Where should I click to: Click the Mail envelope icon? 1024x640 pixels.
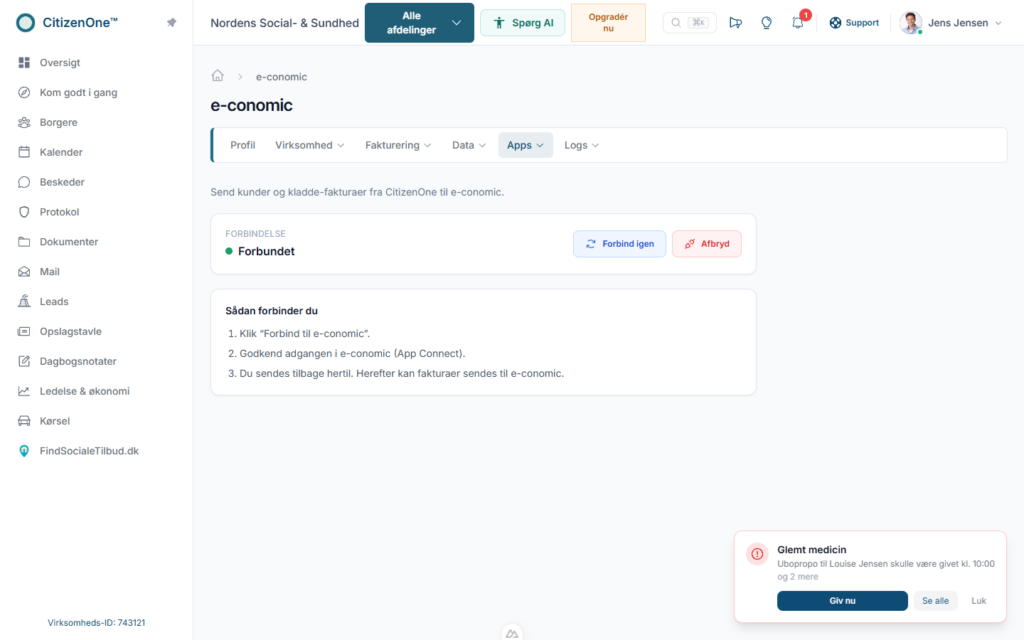tap(24, 272)
